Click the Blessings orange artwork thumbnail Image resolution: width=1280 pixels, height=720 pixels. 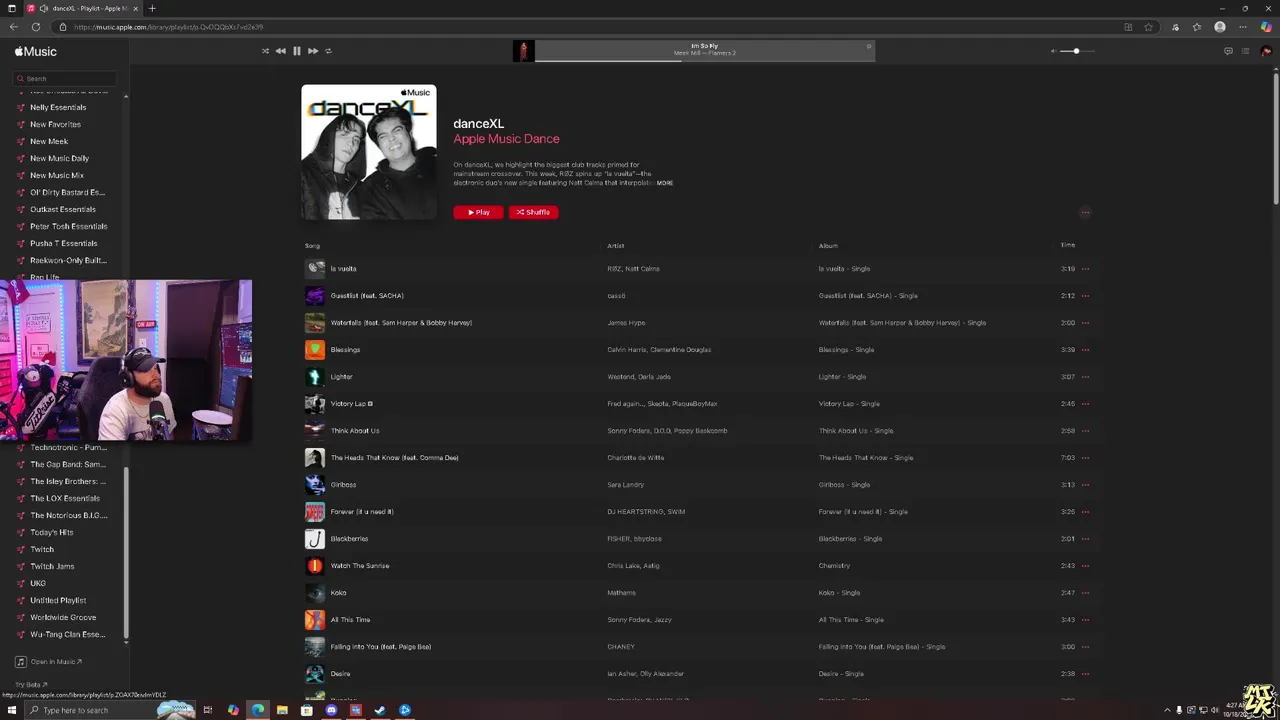[315, 349]
